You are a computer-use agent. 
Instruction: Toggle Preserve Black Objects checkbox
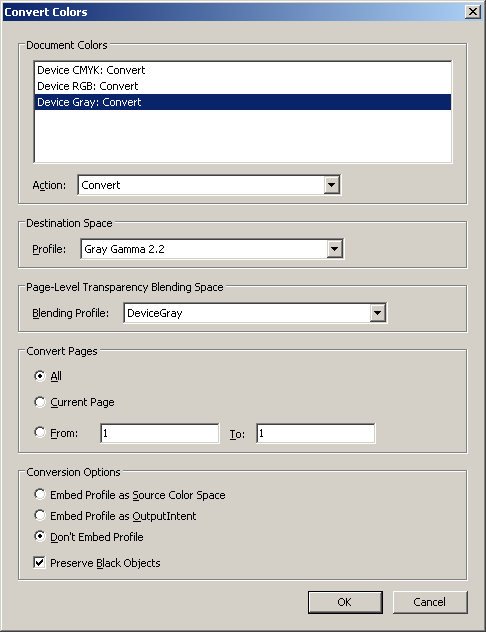(39, 562)
